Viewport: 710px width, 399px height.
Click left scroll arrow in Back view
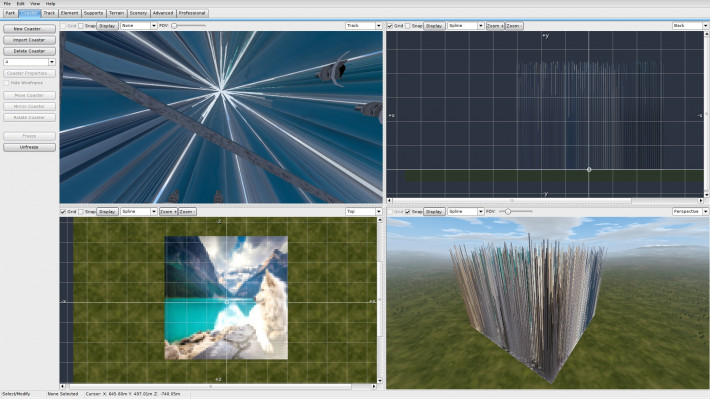389,200
